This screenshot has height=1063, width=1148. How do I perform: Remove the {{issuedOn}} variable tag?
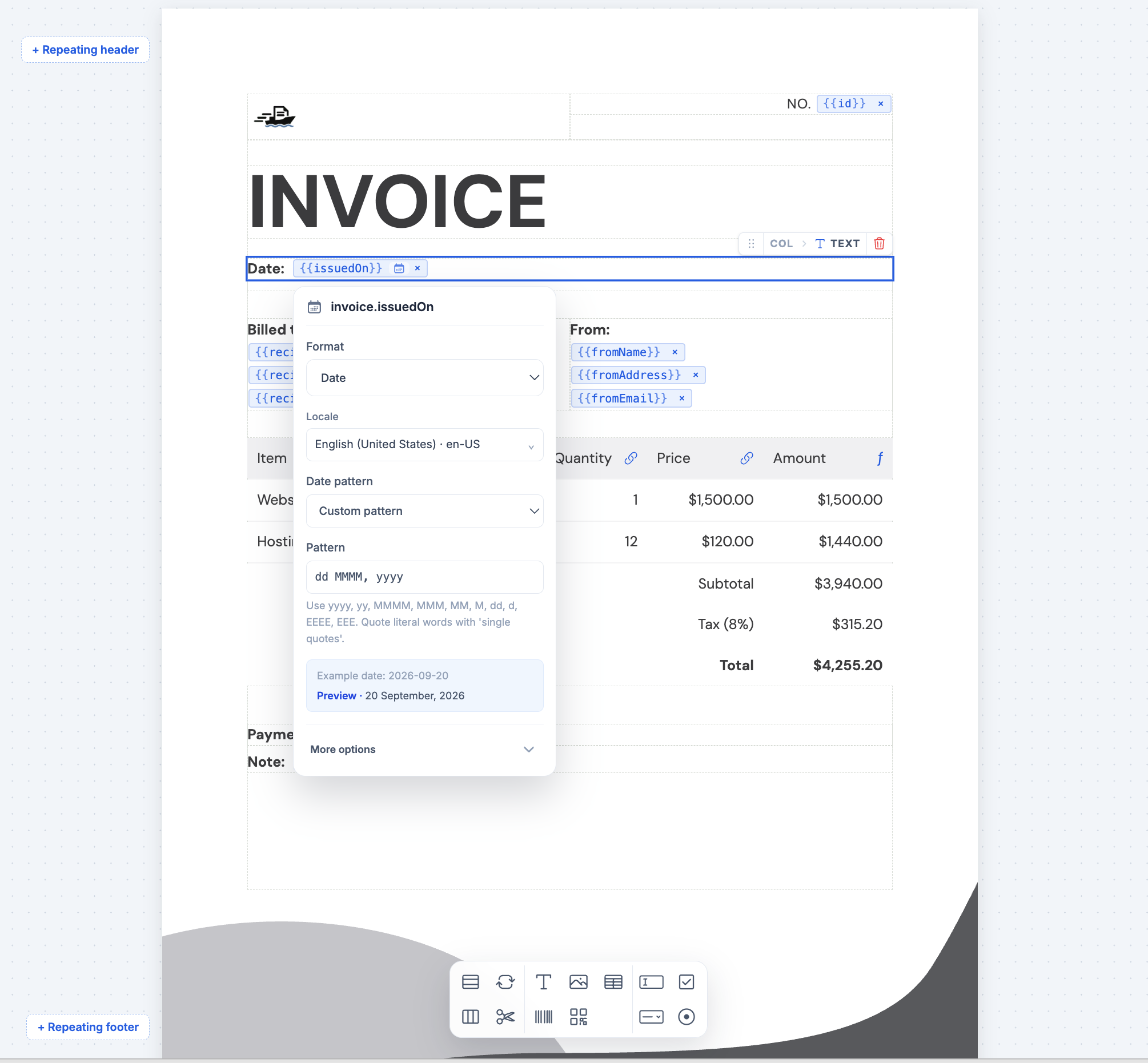[x=418, y=268]
